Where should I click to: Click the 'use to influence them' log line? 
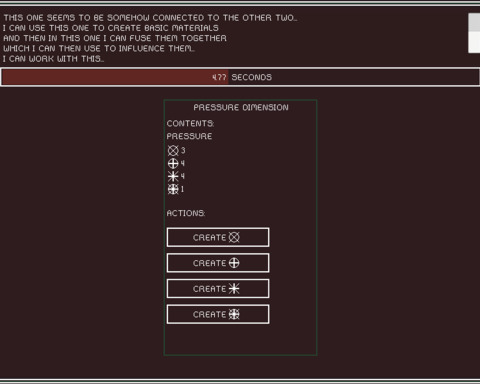click(x=99, y=48)
